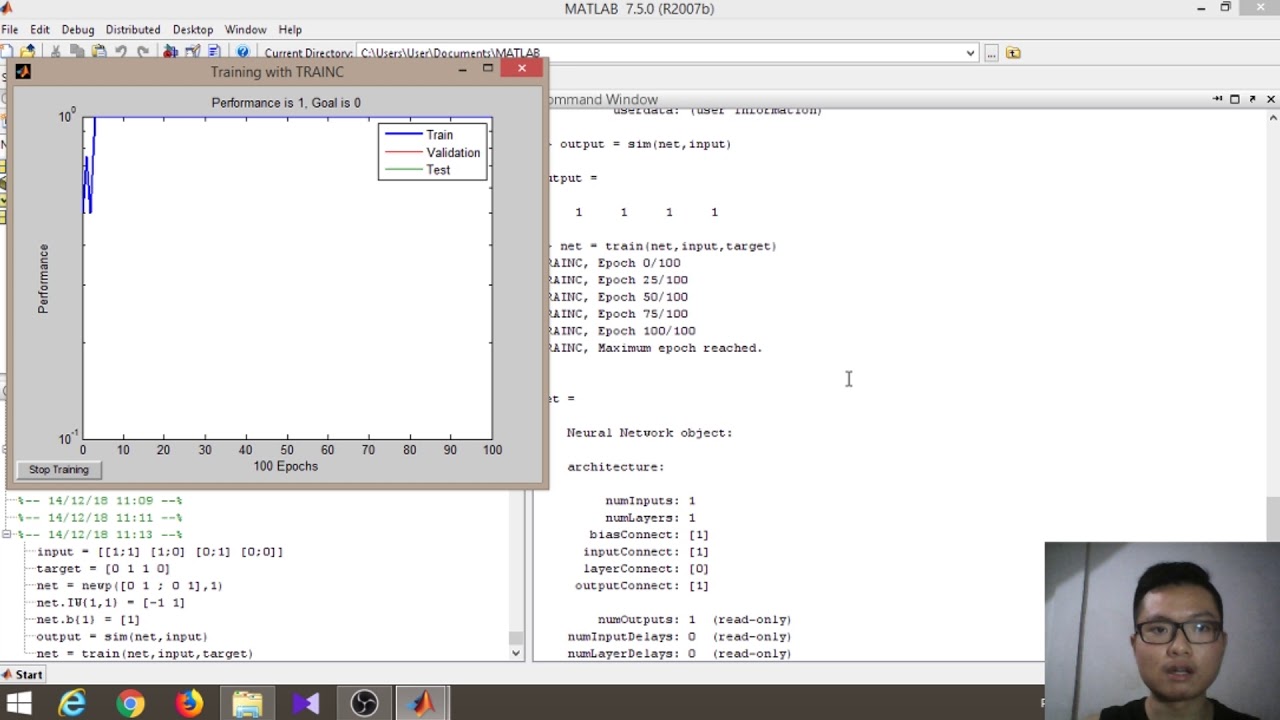Image resolution: width=1280 pixels, height=720 pixels.
Task: Click the Copy toolbar icon
Action: 77,52
